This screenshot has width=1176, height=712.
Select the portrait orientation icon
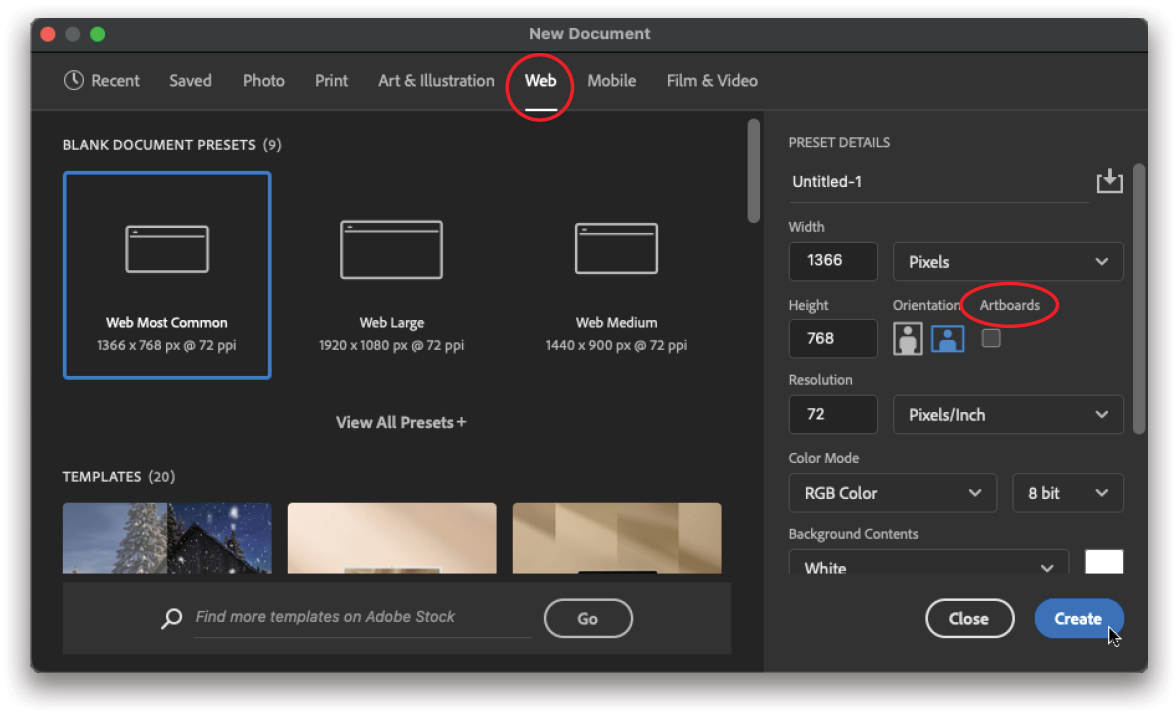[907, 338]
